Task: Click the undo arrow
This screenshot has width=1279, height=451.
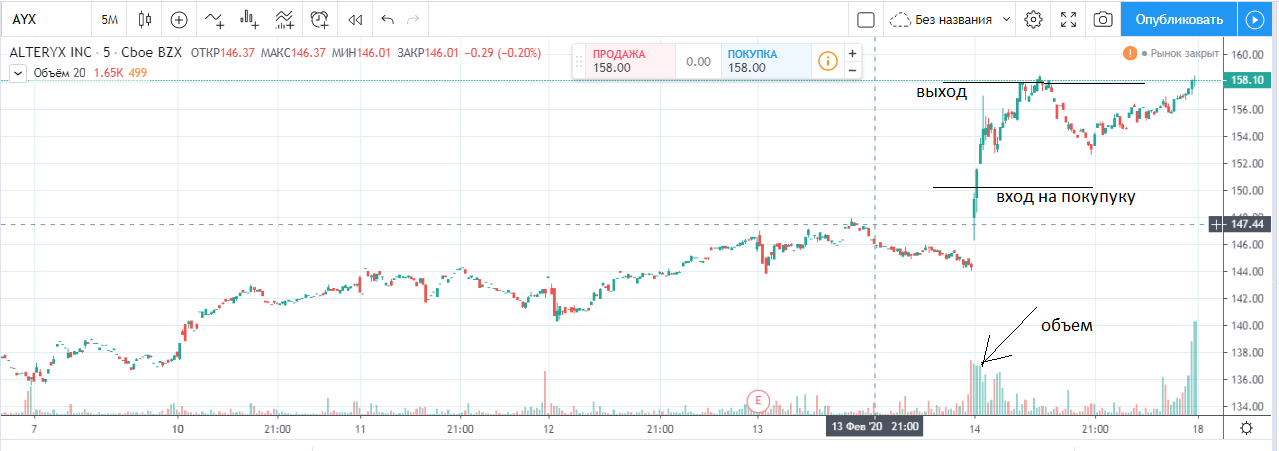Action: point(388,19)
